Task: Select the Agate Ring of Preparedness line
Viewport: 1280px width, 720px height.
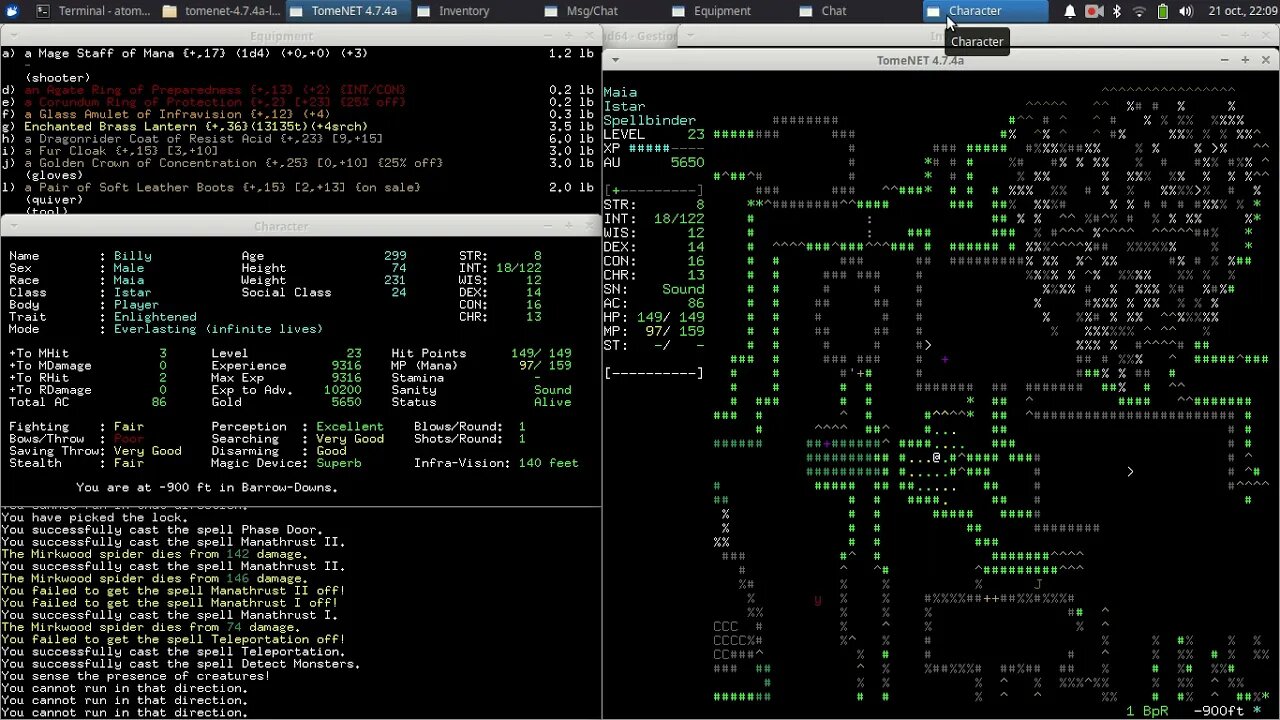Action: pos(300,90)
